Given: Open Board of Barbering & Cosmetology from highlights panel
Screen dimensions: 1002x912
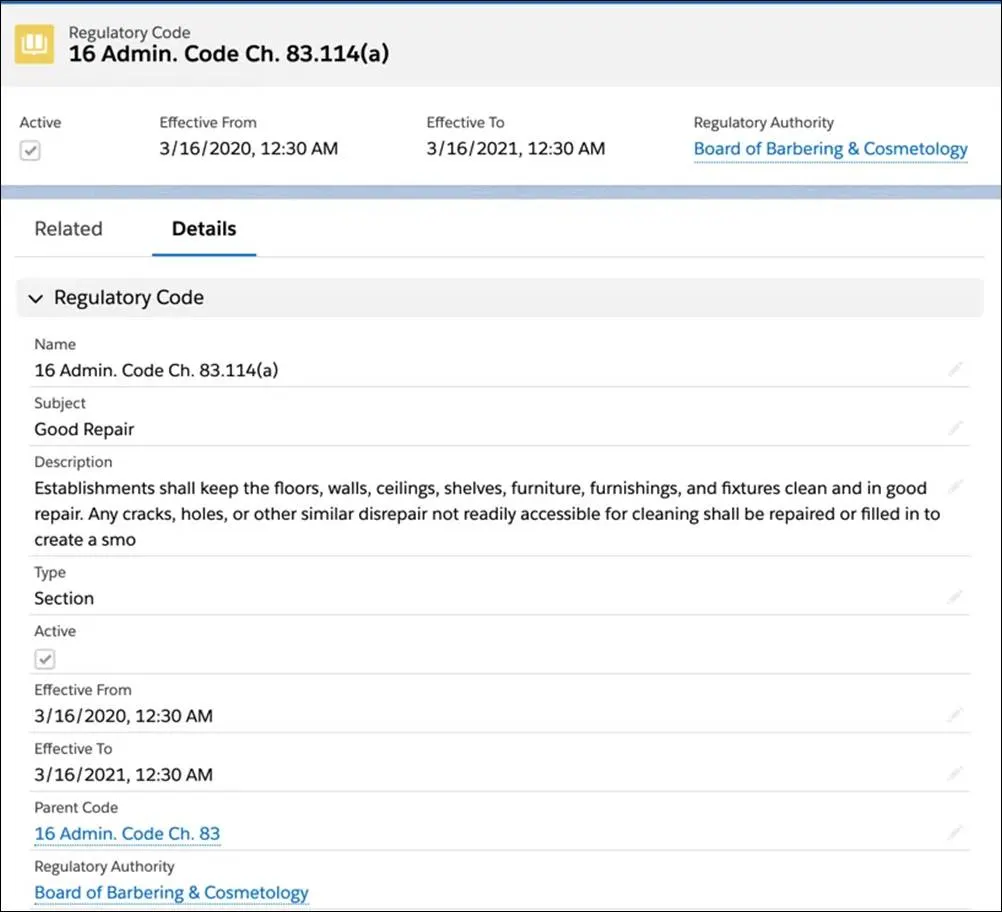Looking at the screenshot, I should click(831, 148).
